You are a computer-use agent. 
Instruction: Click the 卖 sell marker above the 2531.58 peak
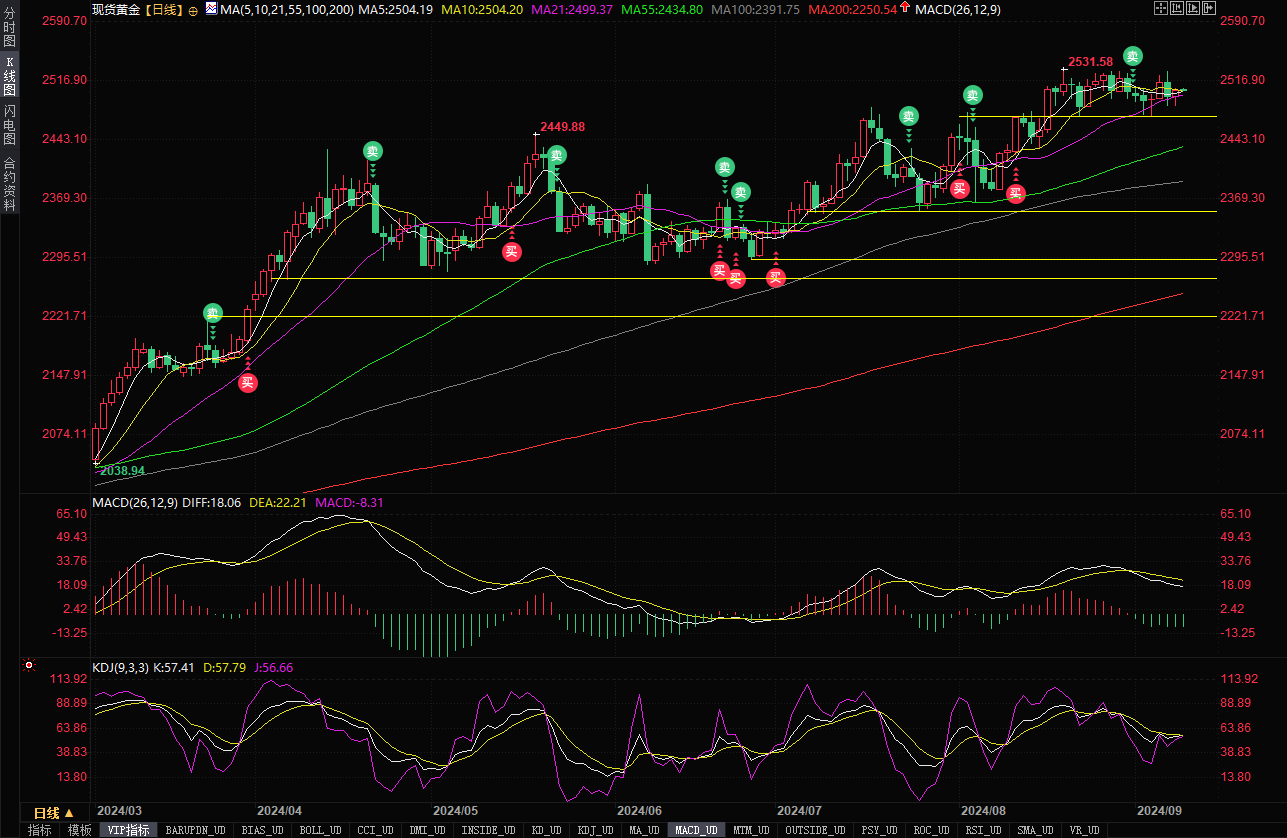pos(1132,56)
